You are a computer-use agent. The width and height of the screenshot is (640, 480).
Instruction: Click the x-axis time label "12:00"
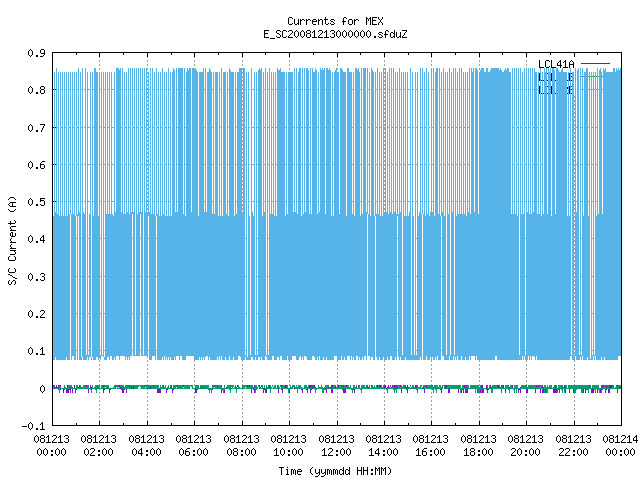pos(336,452)
